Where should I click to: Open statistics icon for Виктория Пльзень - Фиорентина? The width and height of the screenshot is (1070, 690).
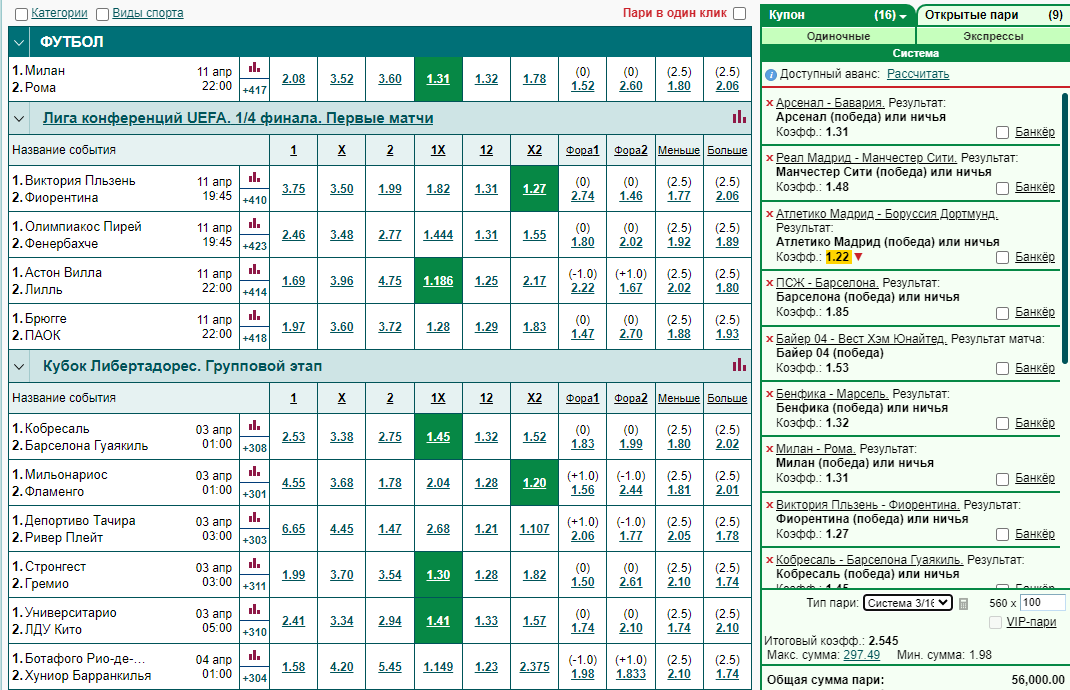255,177
